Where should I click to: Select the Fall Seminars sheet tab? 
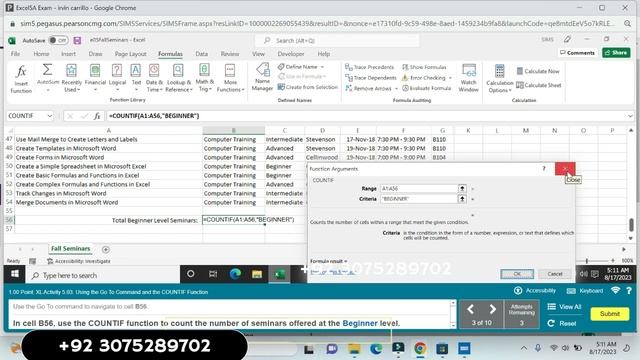point(71,249)
